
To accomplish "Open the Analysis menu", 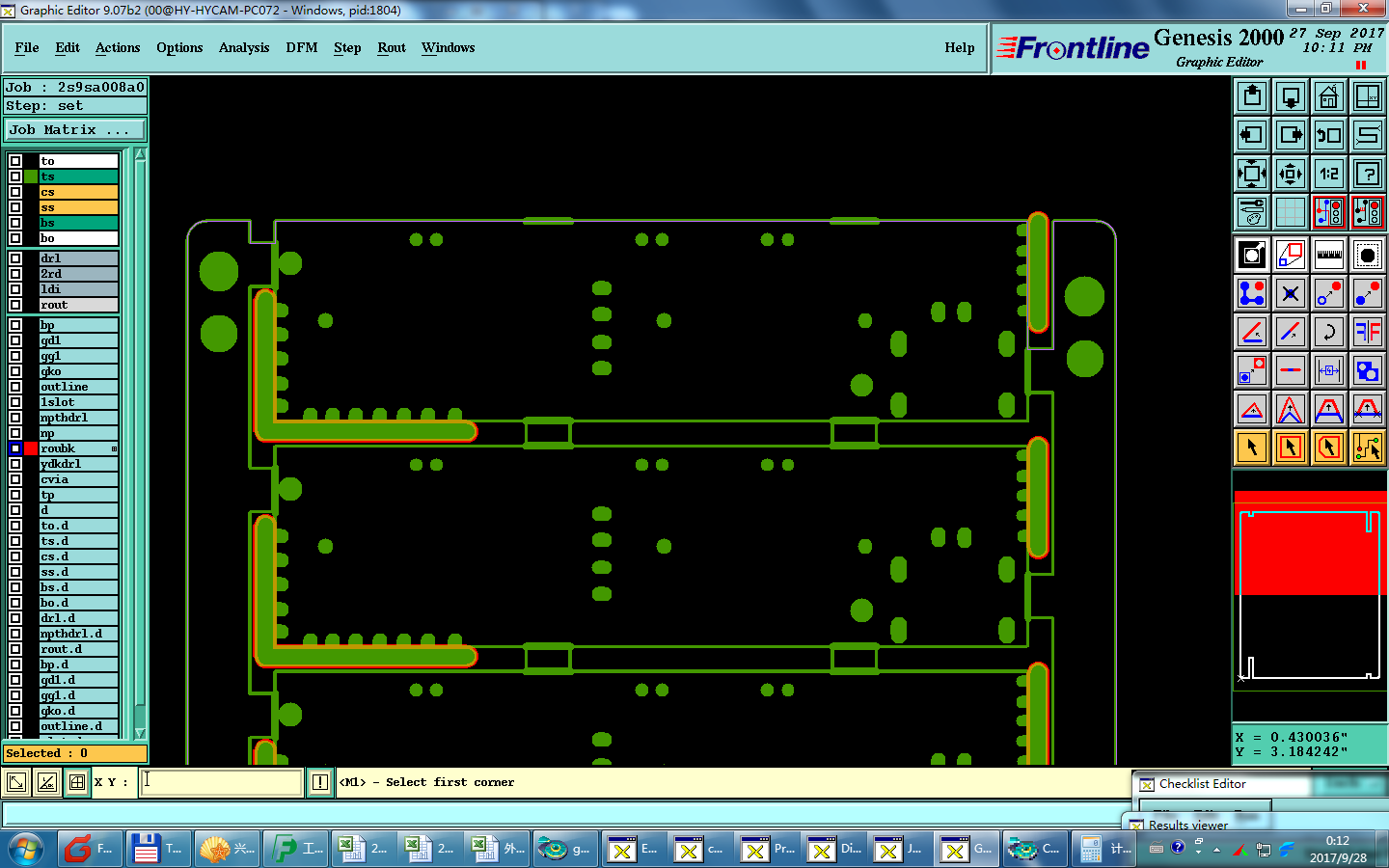I will pos(244,47).
